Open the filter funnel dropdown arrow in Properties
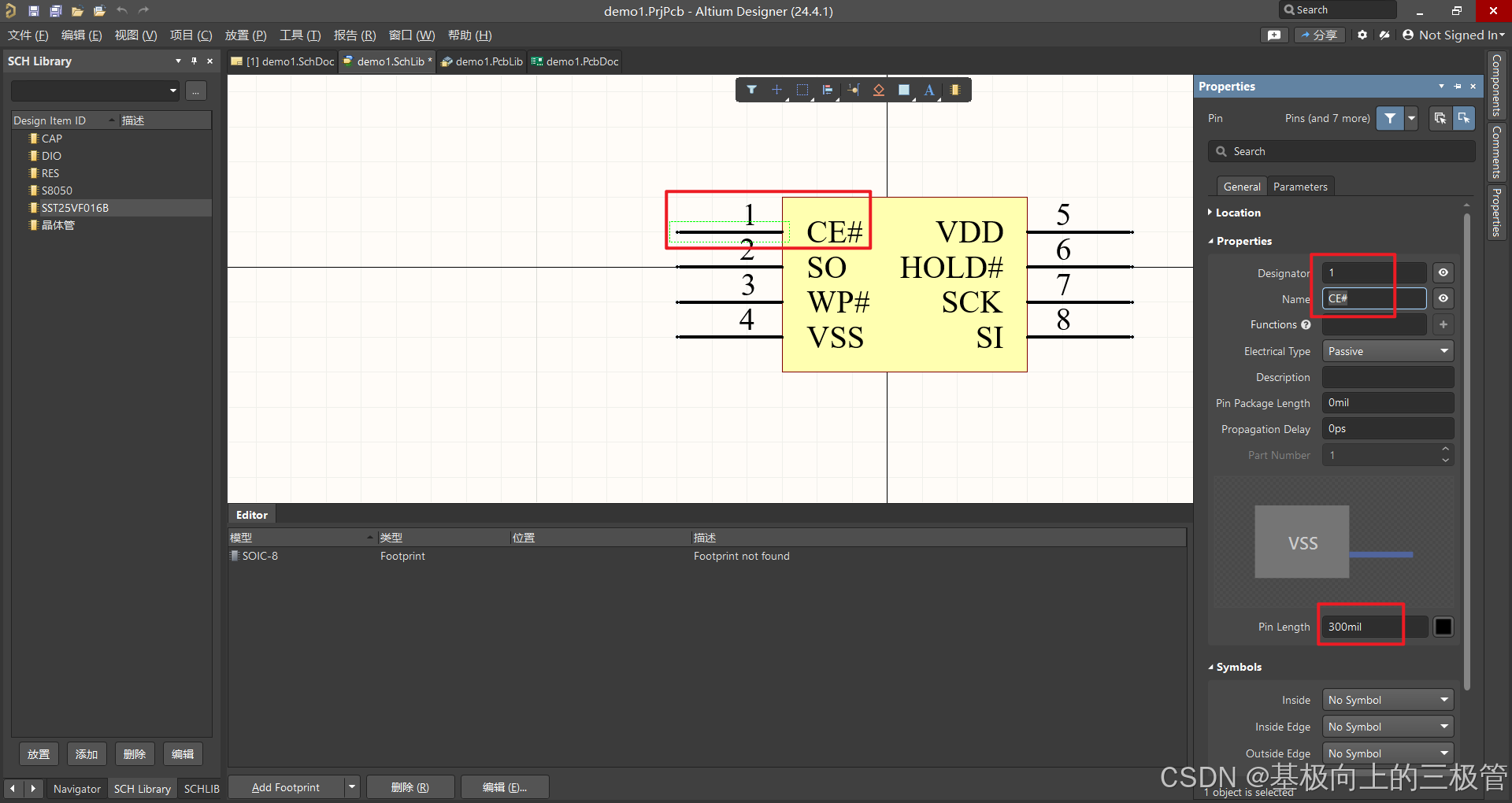This screenshot has width=1512, height=803. 1411,118
